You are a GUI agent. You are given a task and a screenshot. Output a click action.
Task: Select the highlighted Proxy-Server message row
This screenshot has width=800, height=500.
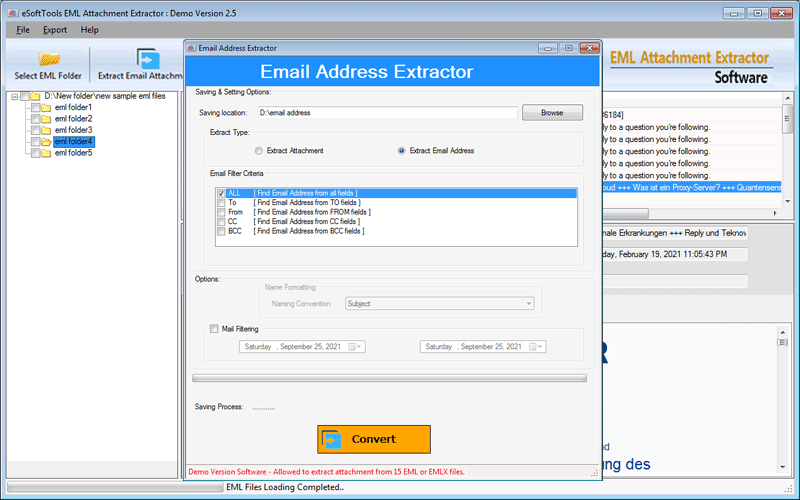(692, 188)
